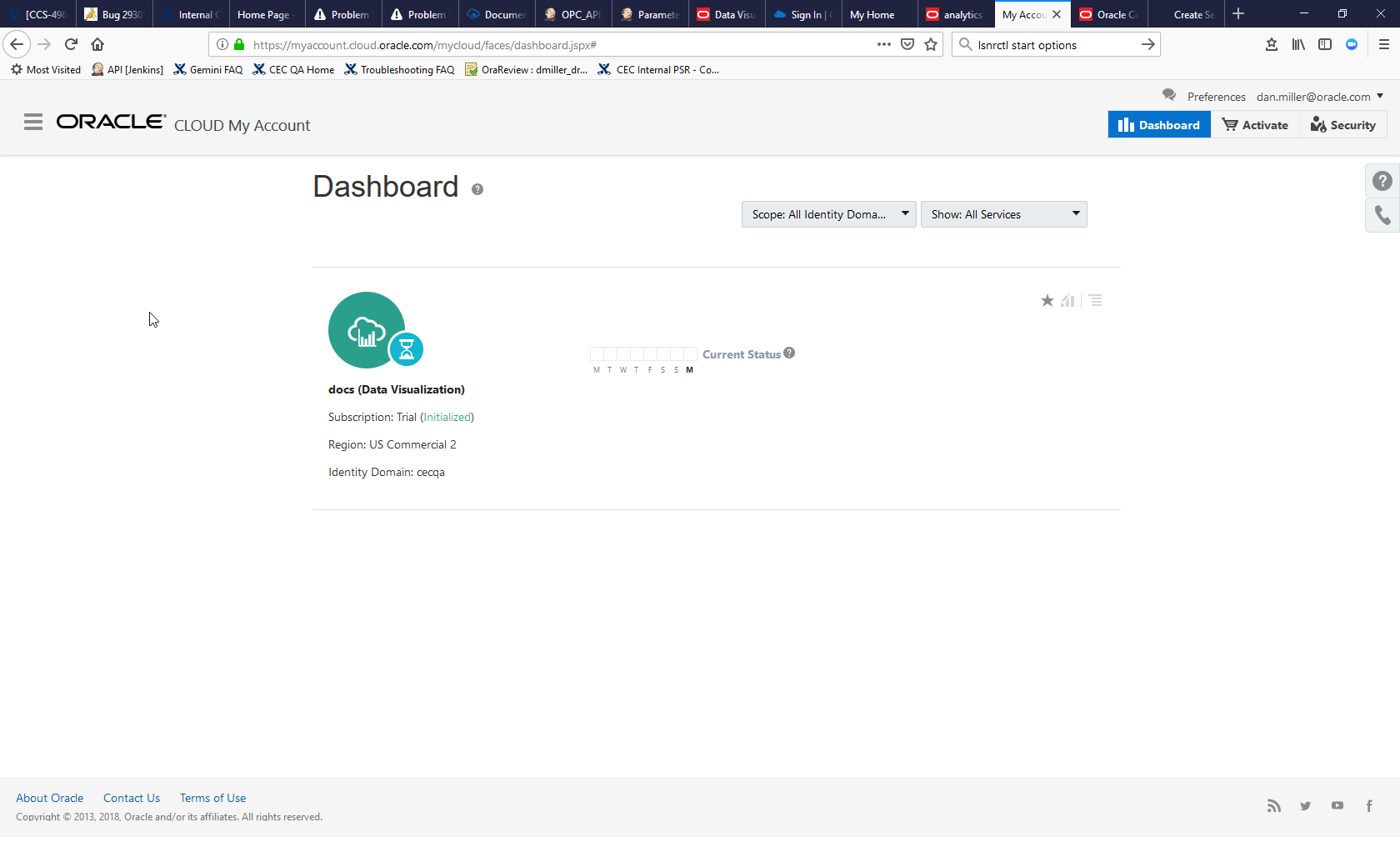1400x842 pixels.
Task: Open the Troubleshooting FAQ bookmark
Action: 399,69
